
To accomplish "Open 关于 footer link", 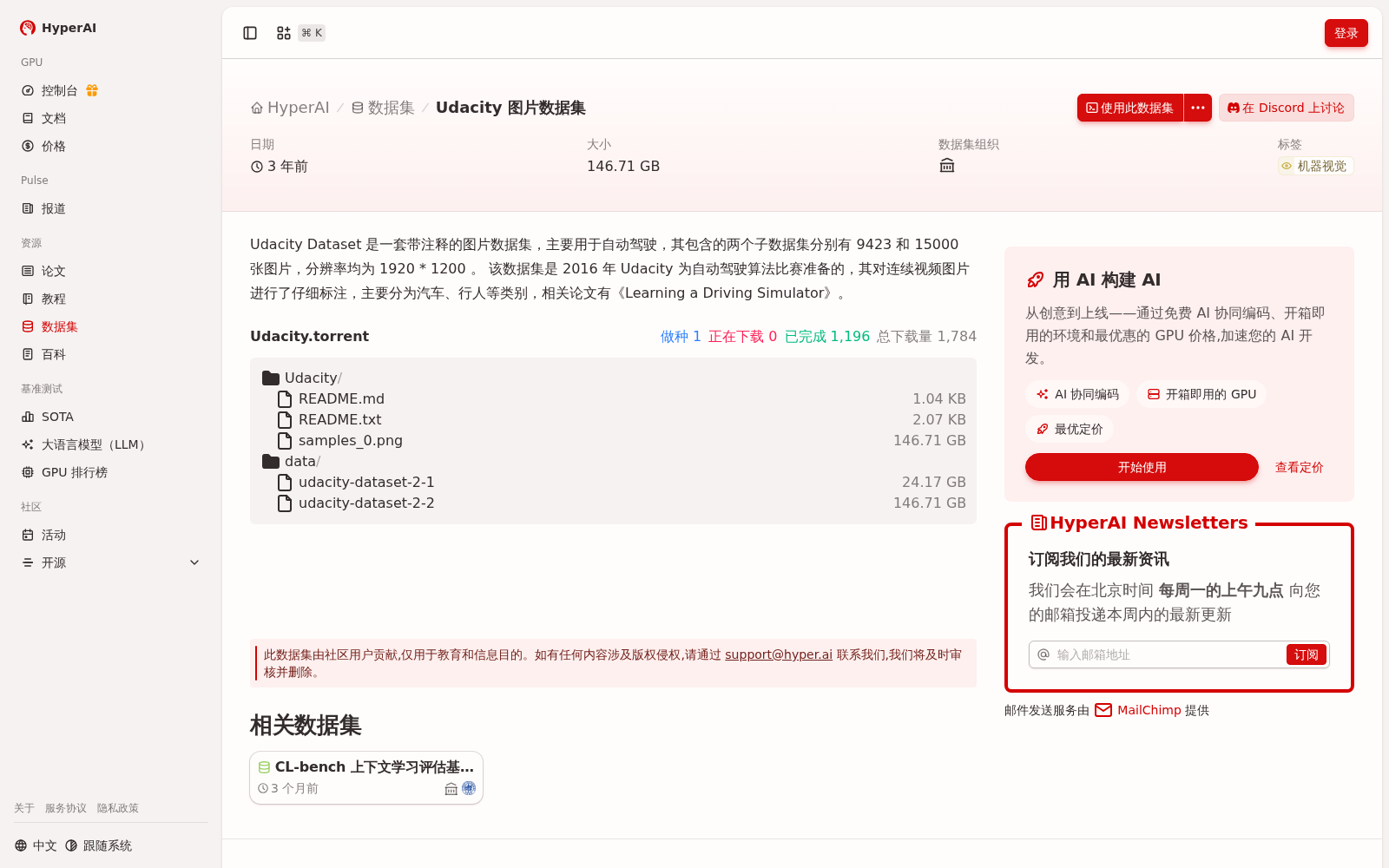I will (24, 808).
